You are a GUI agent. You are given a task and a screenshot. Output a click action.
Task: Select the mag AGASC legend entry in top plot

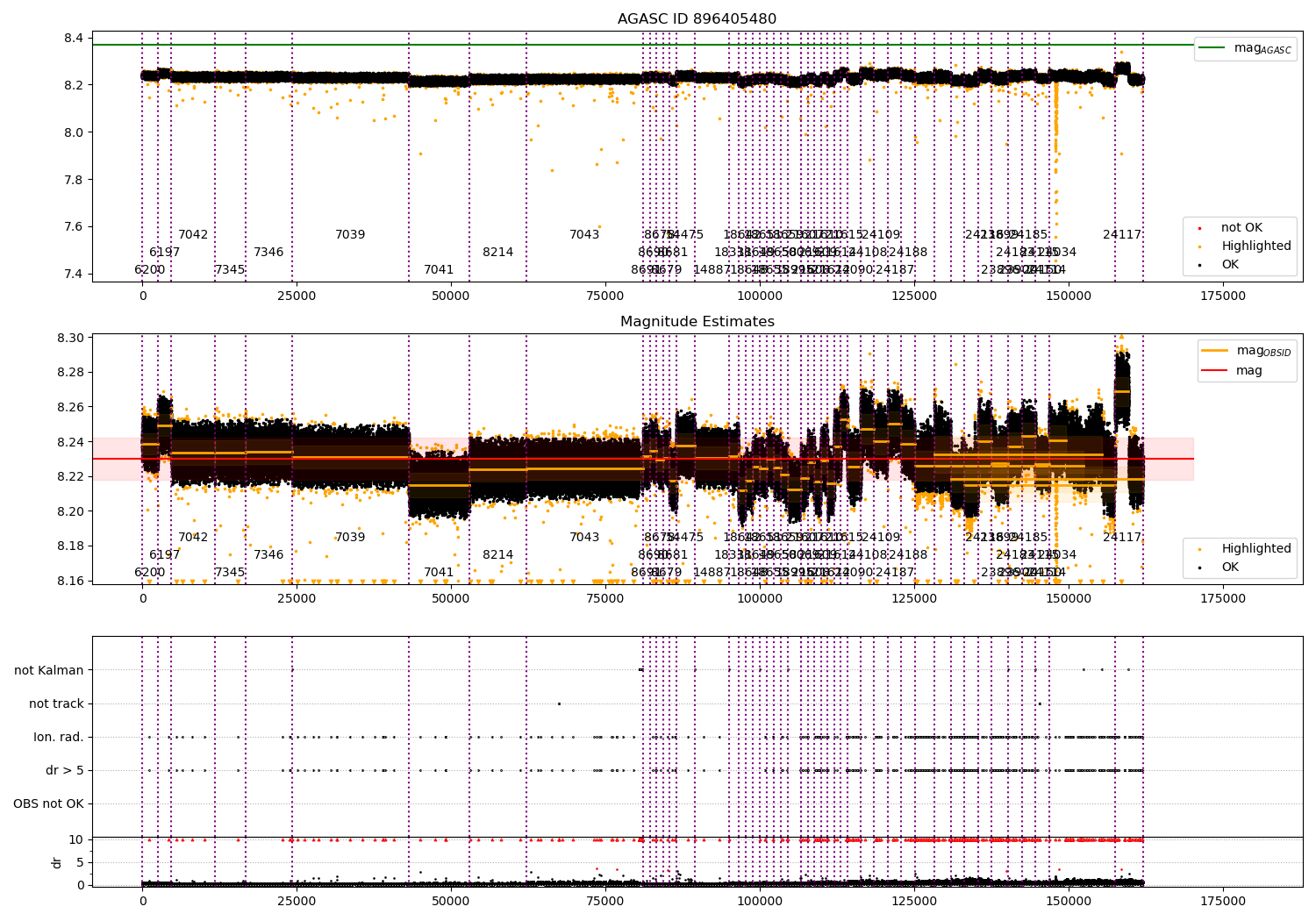(x=1246, y=48)
